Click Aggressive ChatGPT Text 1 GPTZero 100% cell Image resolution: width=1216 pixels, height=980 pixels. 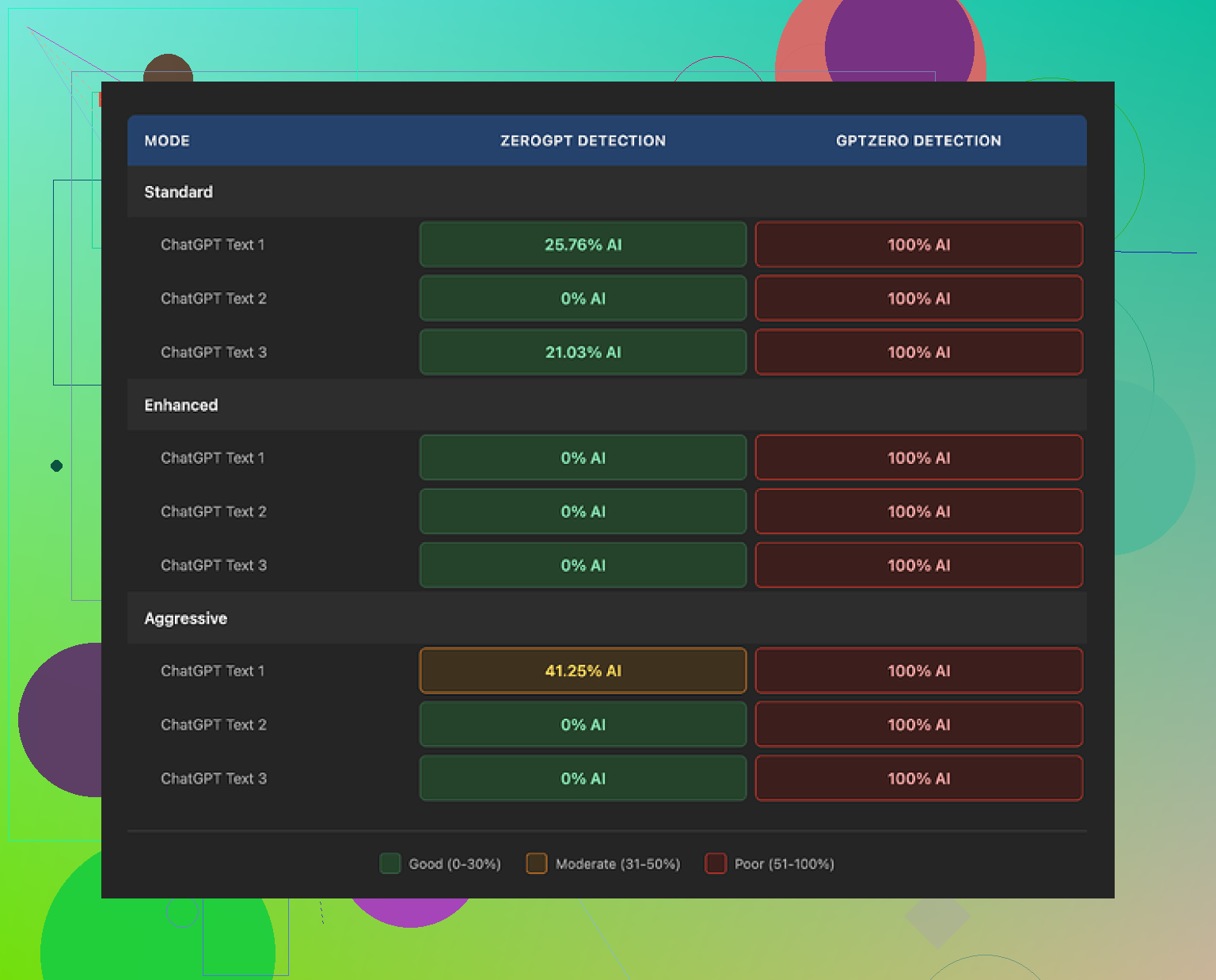pos(918,670)
